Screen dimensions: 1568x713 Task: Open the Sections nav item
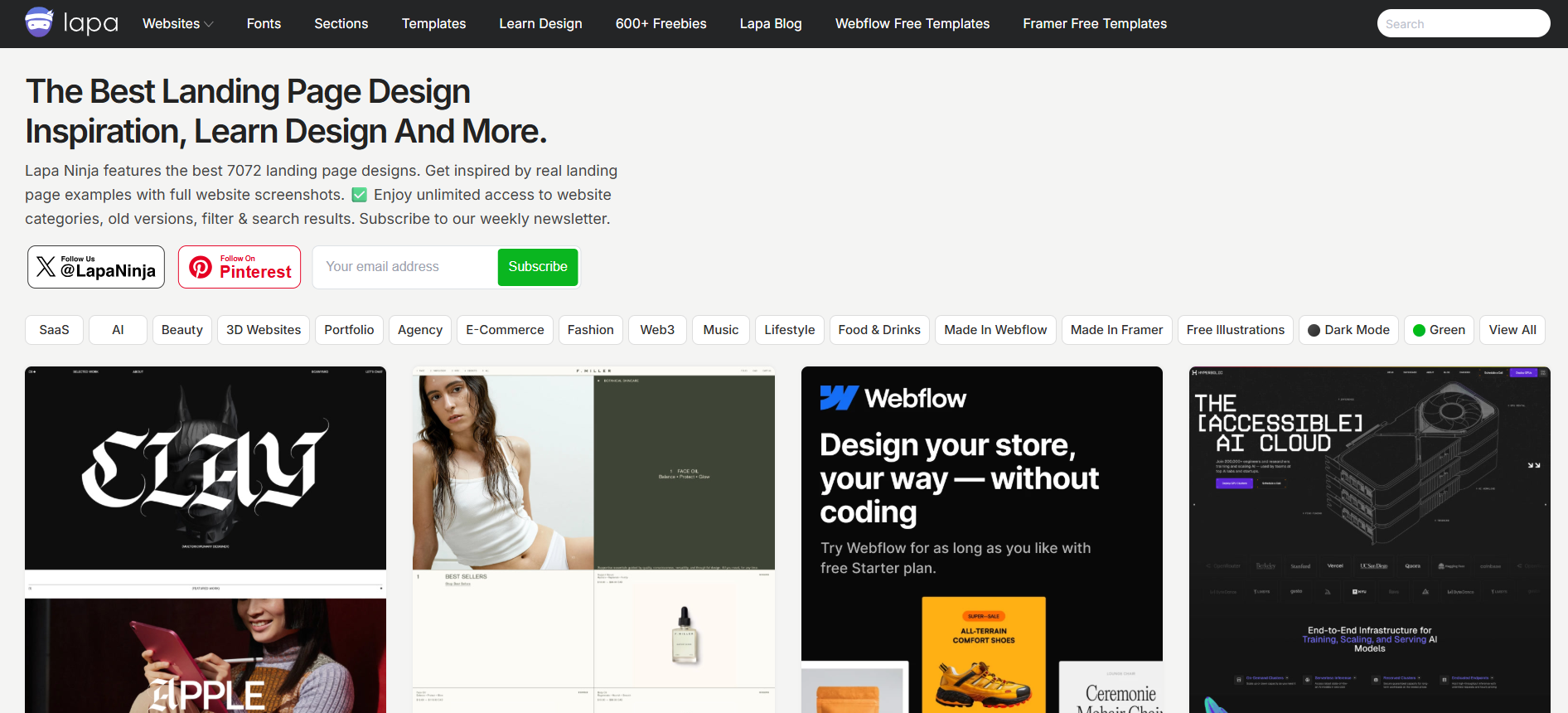tap(341, 24)
